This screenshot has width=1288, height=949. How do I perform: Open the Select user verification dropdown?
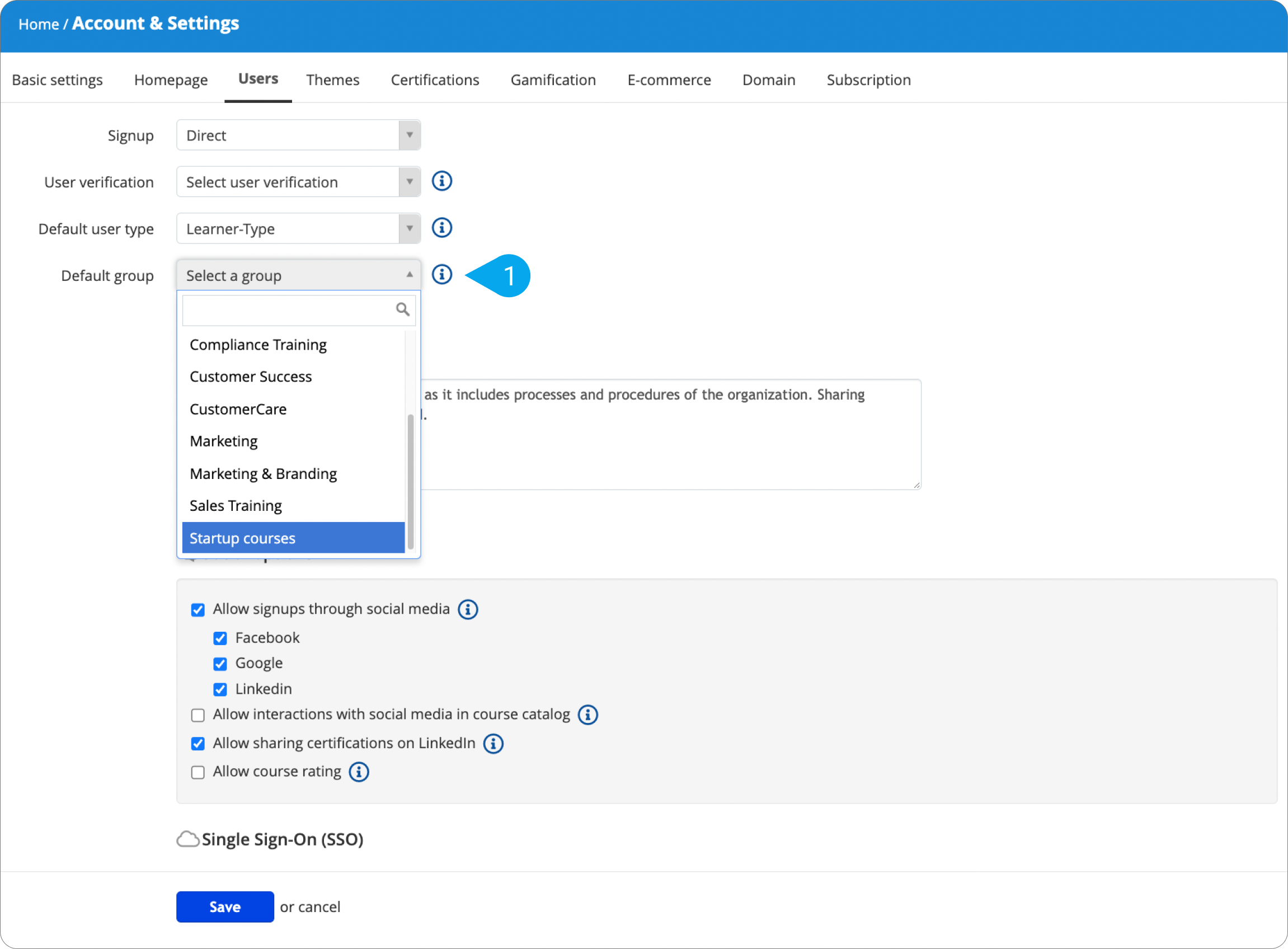(x=299, y=181)
